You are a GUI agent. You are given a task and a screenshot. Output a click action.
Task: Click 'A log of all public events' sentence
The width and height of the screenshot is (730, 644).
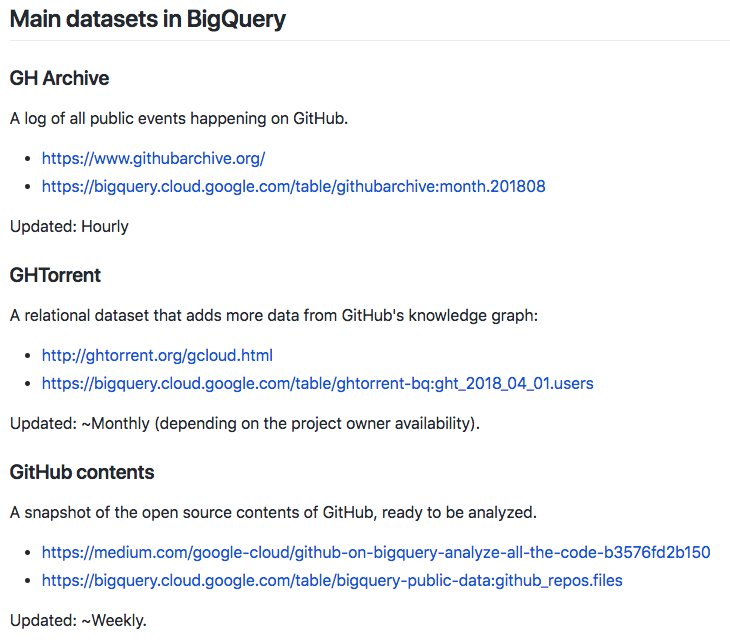(179, 119)
